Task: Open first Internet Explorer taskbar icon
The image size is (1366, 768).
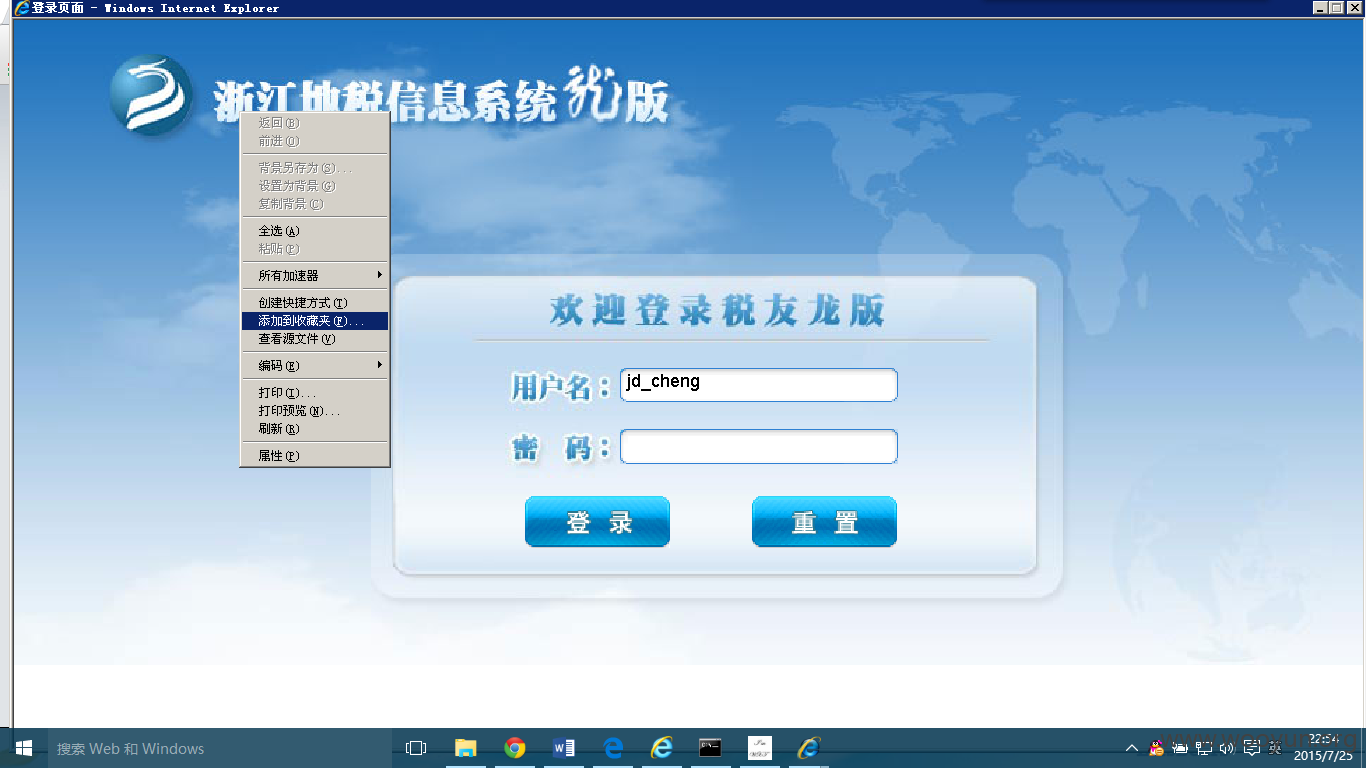Action: coord(662,748)
